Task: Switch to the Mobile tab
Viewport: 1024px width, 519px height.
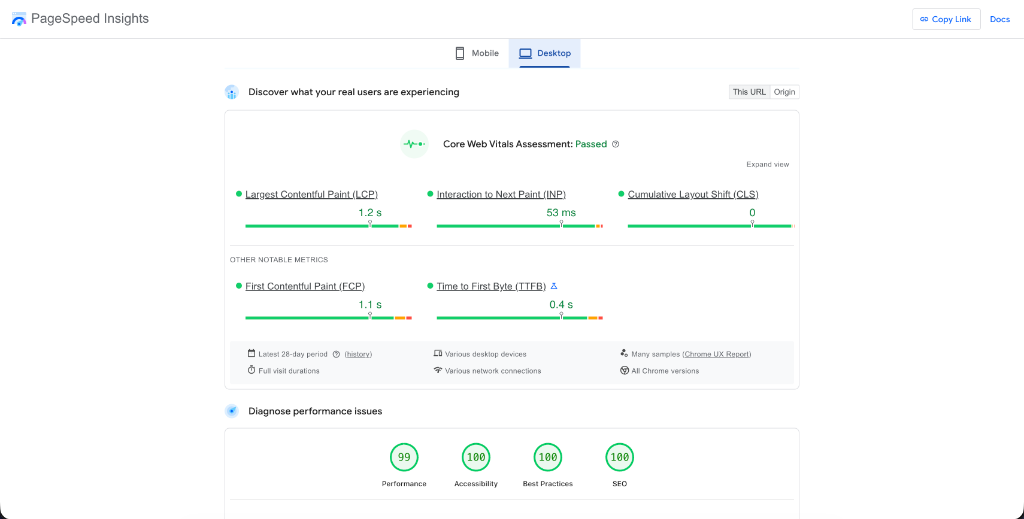Action: coord(477,54)
